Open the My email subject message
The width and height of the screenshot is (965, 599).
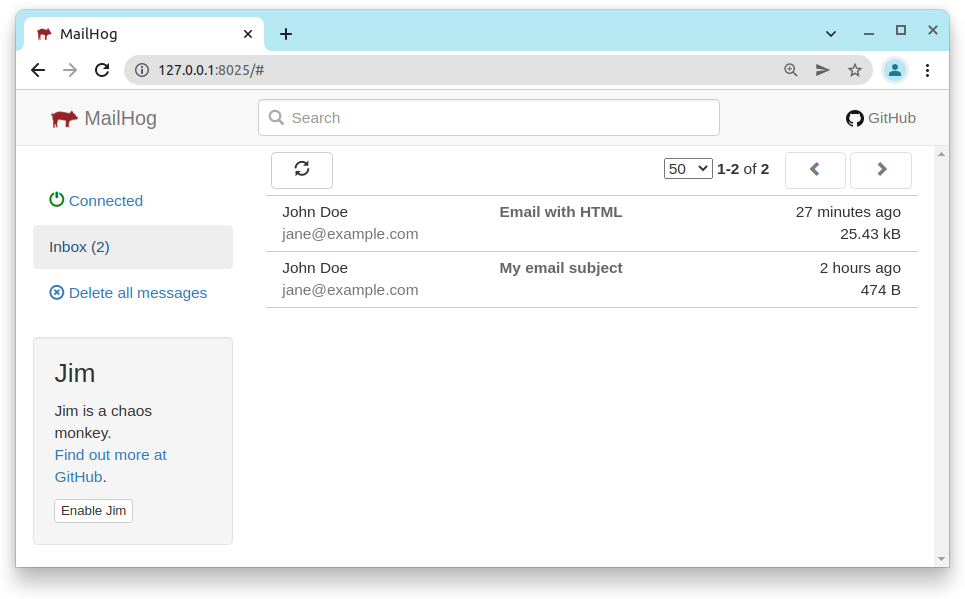click(x=560, y=268)
